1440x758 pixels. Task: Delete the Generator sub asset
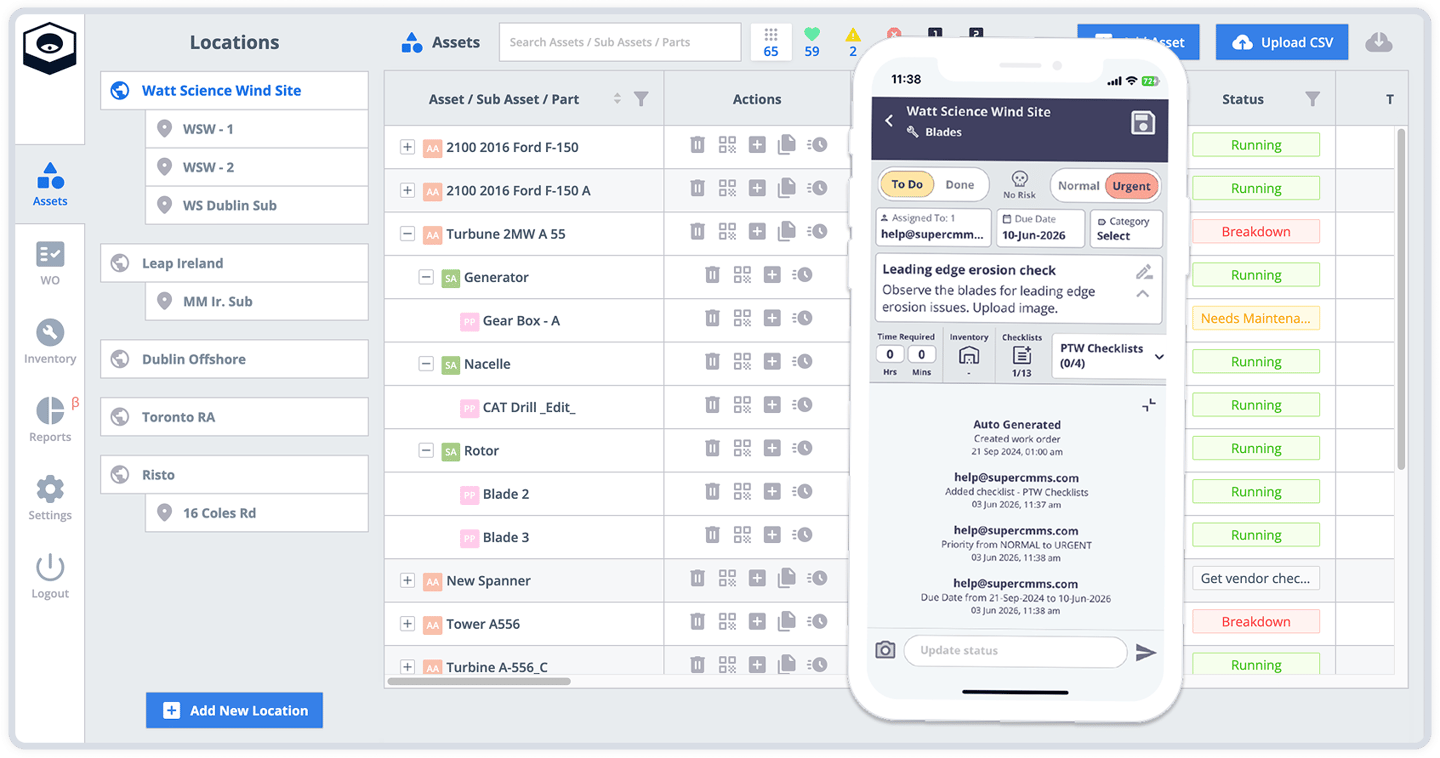[x=712, y=275]
